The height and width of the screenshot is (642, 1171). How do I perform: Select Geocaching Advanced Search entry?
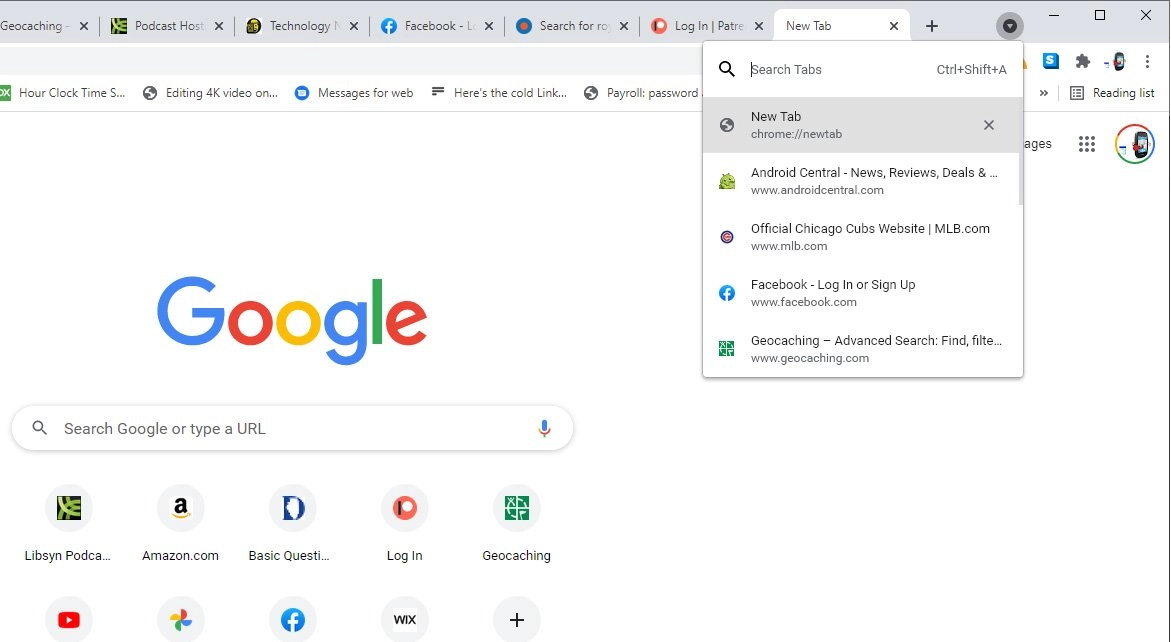(863, 349)
